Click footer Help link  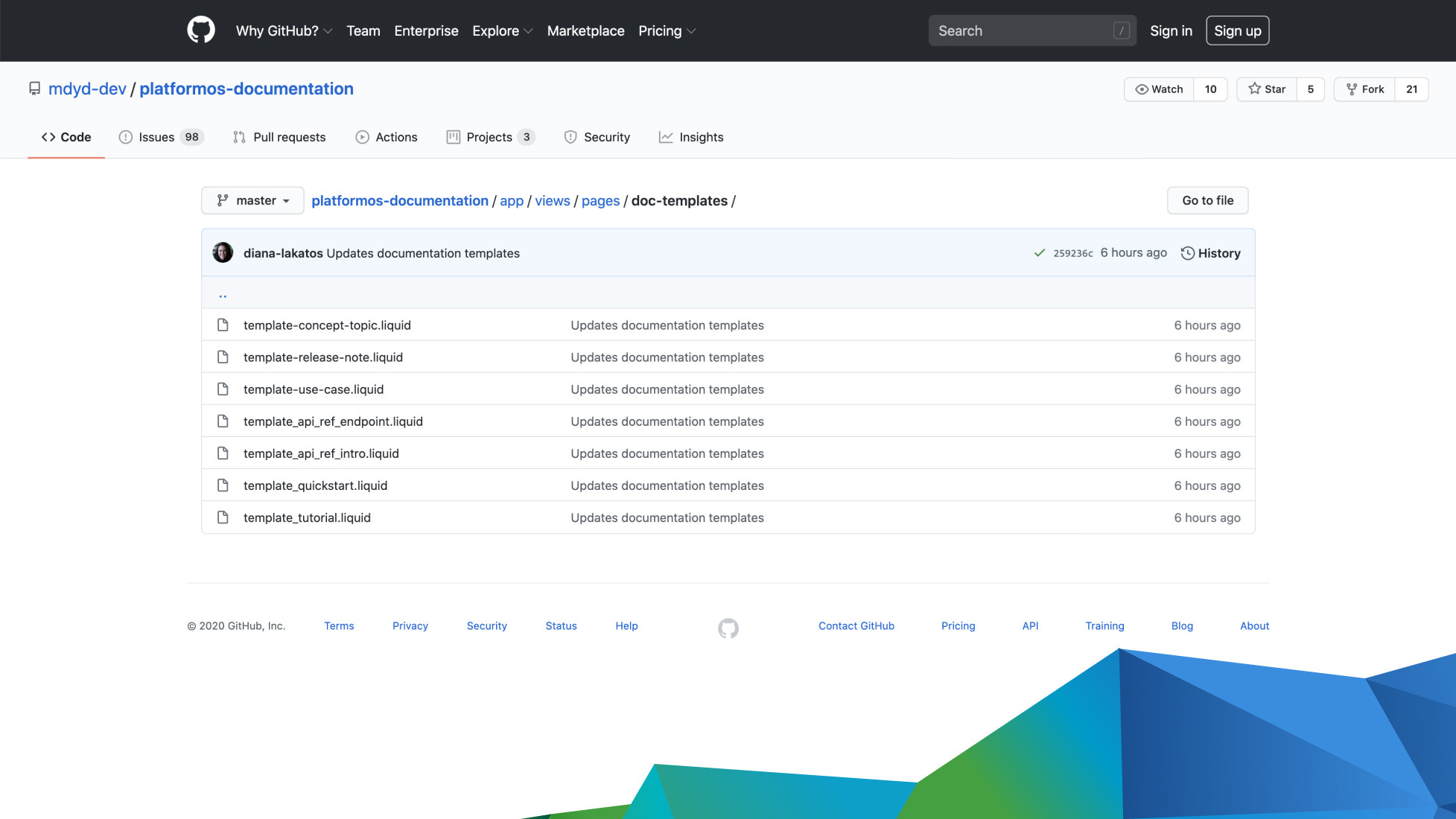tap(626, 625)
